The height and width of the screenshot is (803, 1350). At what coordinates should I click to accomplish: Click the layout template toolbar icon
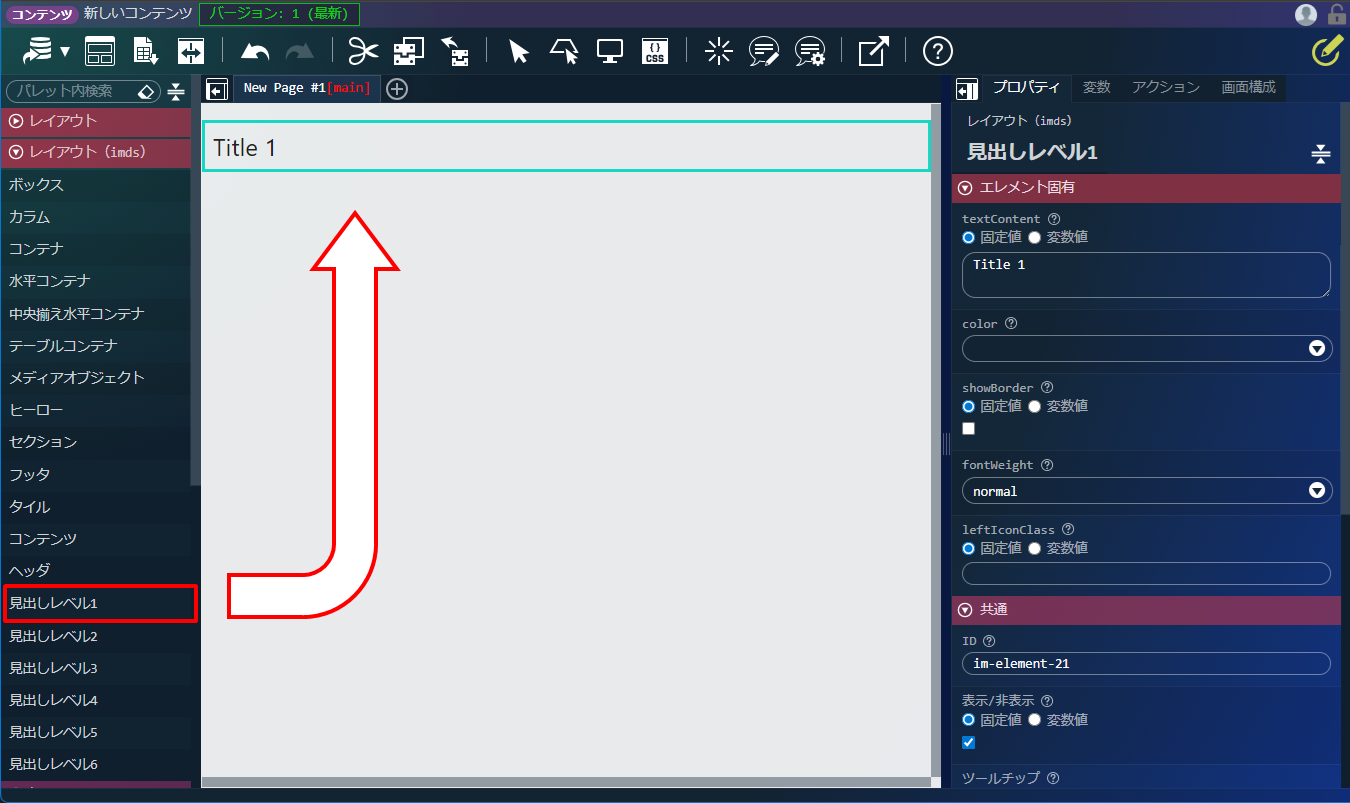tap(100, 51)
